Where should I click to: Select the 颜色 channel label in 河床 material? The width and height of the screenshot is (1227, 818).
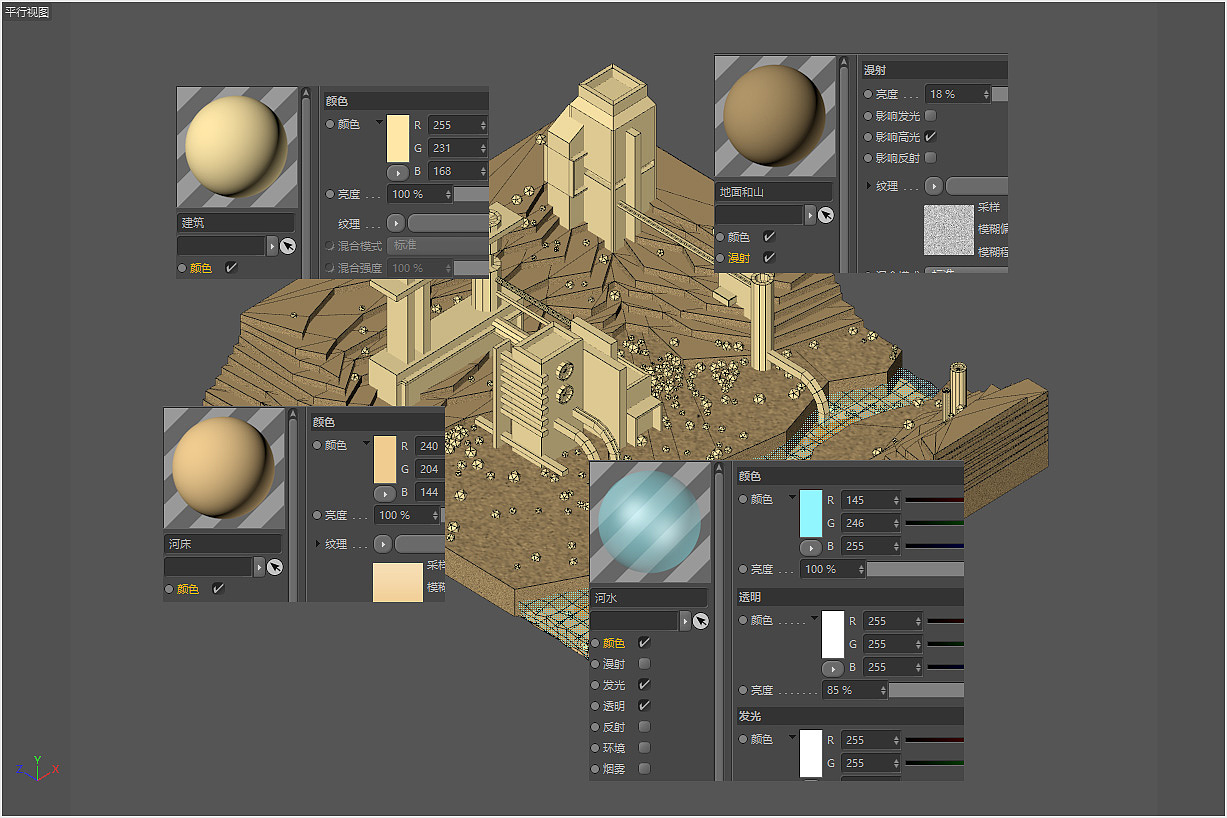coord(188,589)
